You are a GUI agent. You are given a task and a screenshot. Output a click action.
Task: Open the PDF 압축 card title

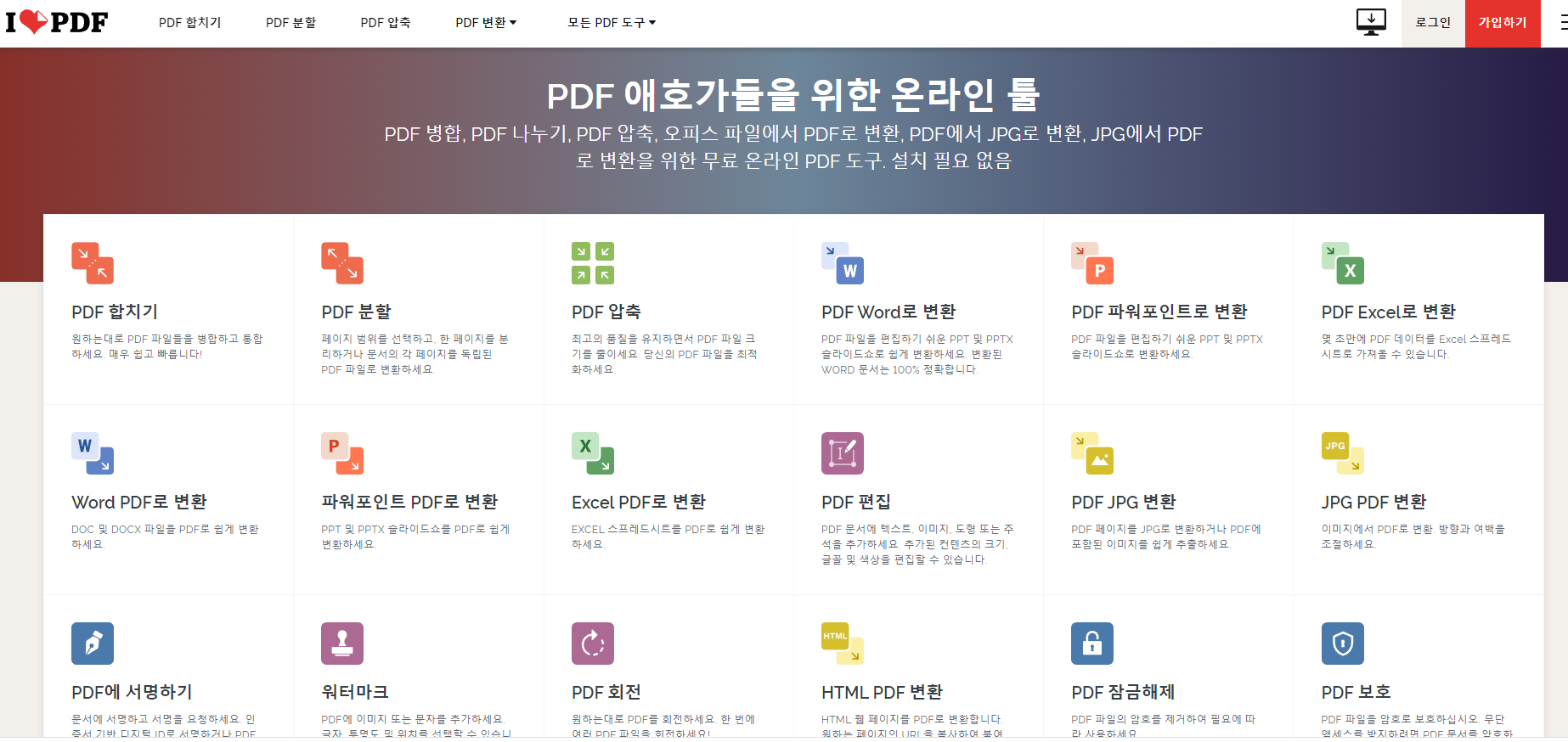(x=606, y=312)
